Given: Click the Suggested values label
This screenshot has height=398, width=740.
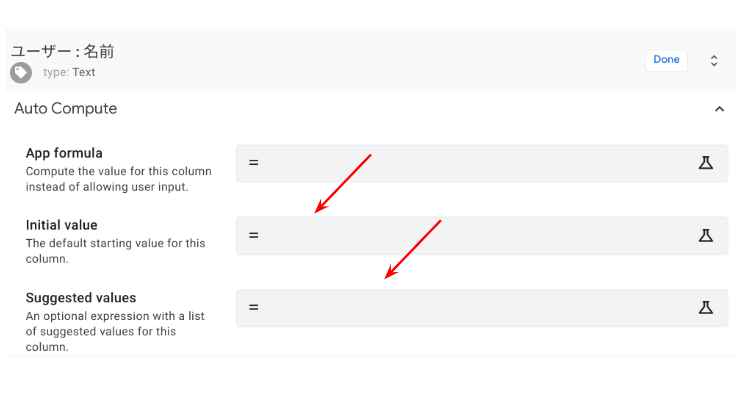Looking at the screenshot, I should tap(81, 298).
